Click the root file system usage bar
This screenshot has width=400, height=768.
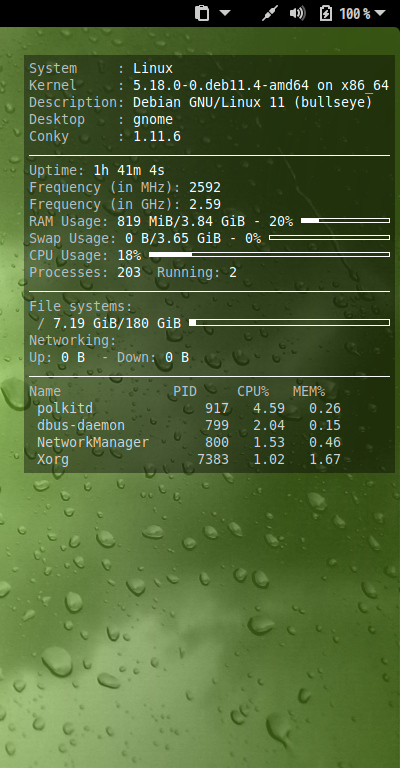pos(289,322)
